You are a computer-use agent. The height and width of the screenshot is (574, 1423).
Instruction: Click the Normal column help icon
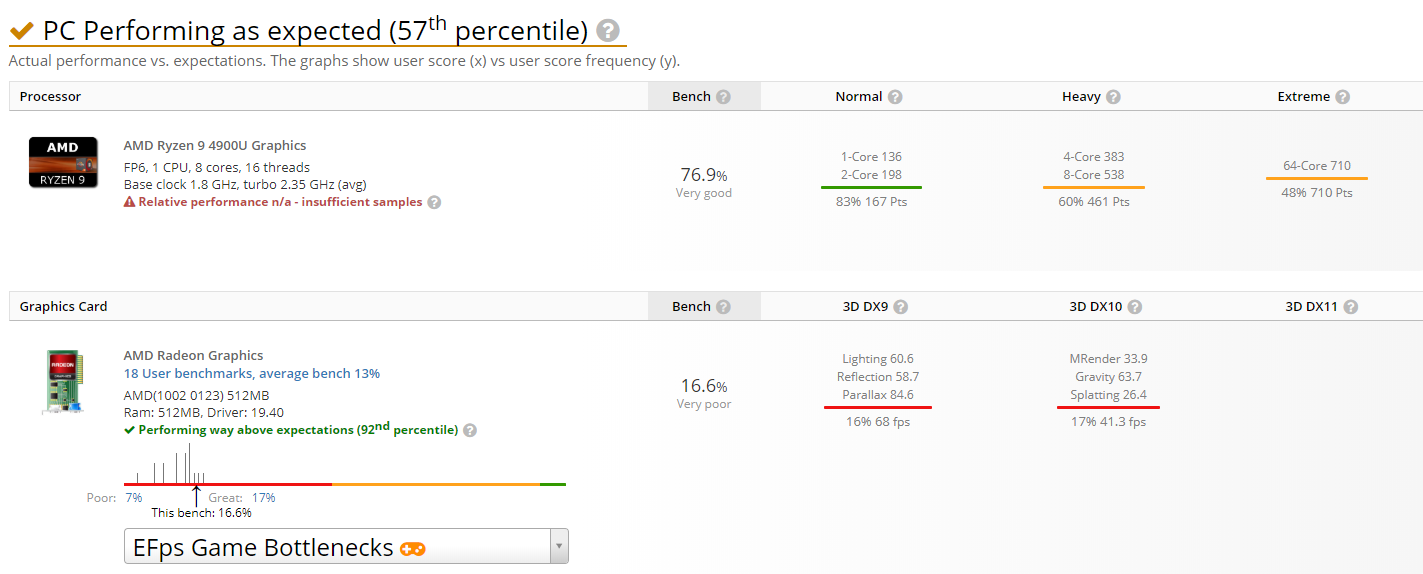pyautogui.click(x=895, y=97)
